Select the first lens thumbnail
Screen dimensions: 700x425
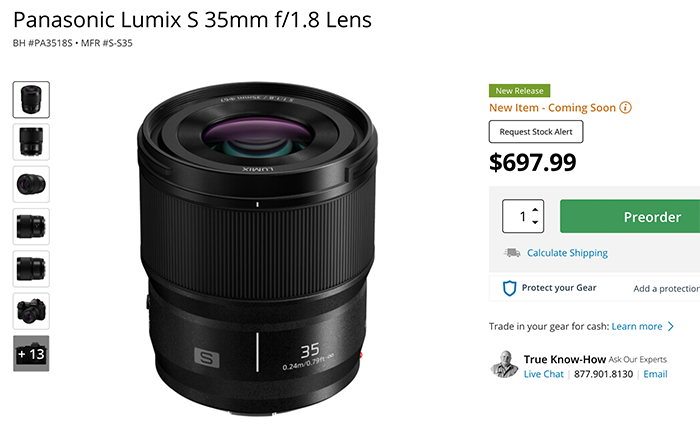31,99
